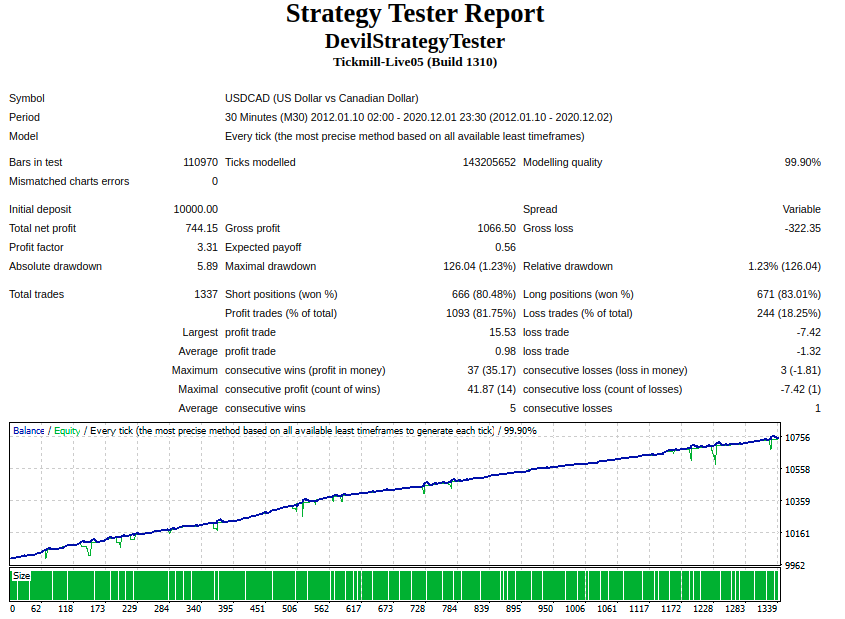Click maximal drawdown value '126.04 (1.23%)'

tap(479, 266)
